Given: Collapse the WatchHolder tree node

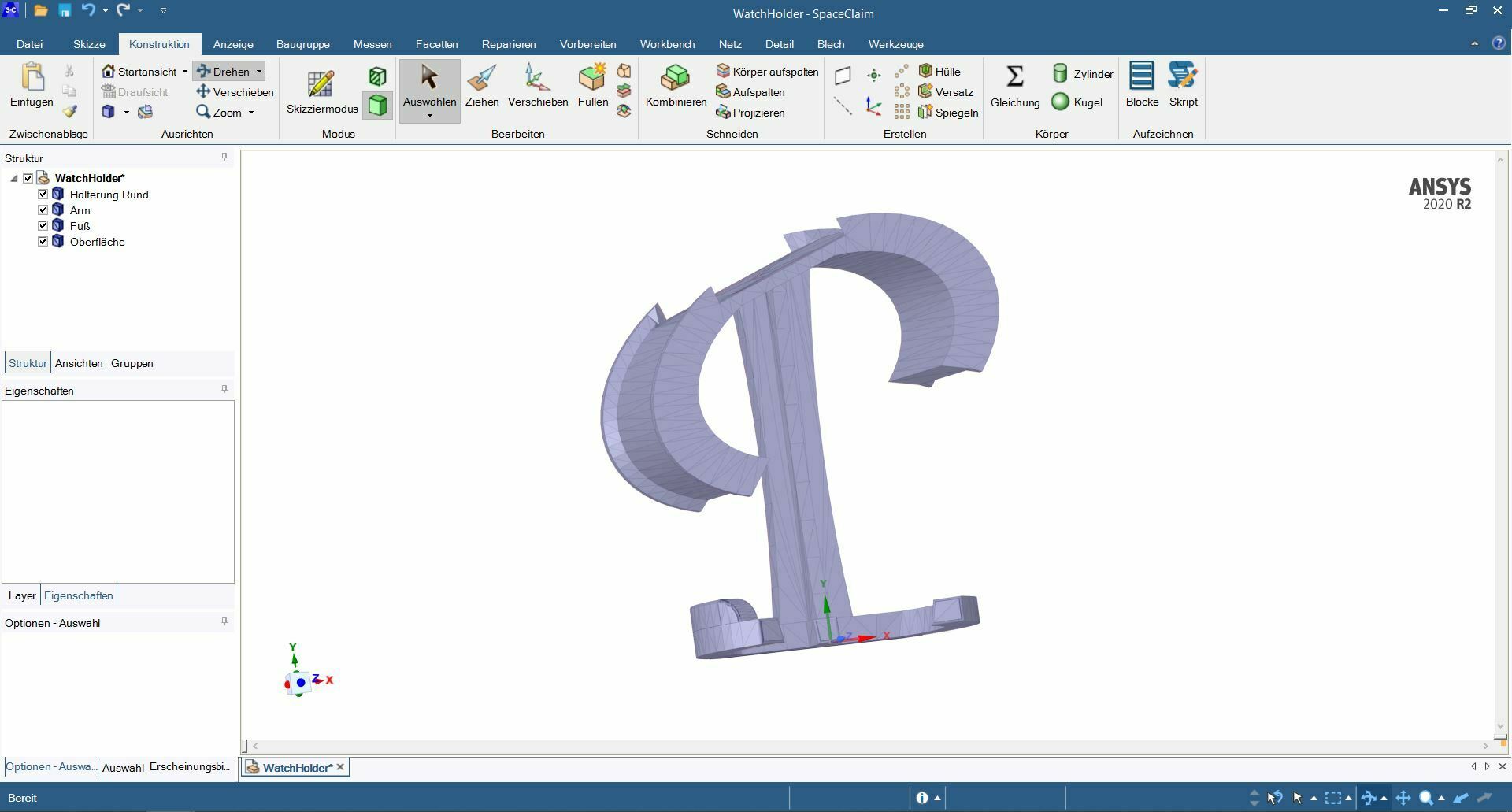Looking at the screenshot, I should pyautogui.click(x=14, y=179).
